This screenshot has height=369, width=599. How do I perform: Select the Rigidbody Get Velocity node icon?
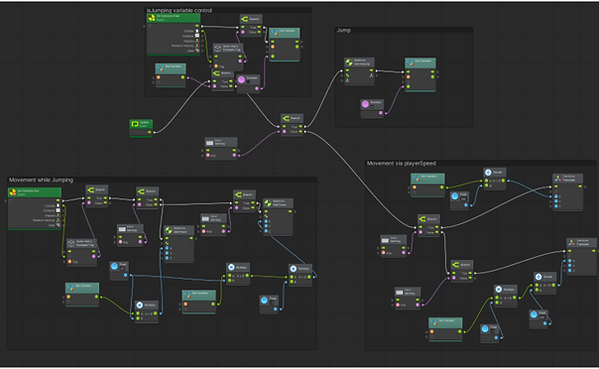349,62
